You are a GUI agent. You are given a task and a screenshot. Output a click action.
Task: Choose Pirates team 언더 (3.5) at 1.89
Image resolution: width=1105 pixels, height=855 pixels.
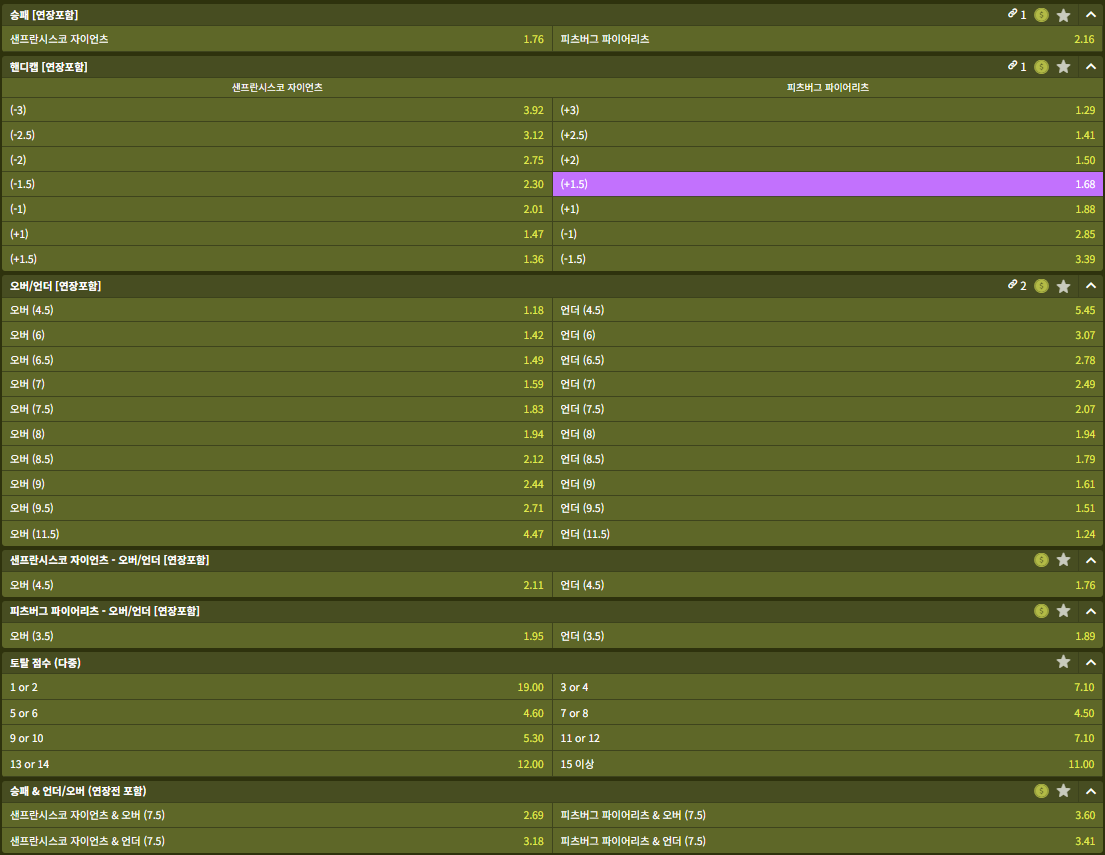pos(828,636)
